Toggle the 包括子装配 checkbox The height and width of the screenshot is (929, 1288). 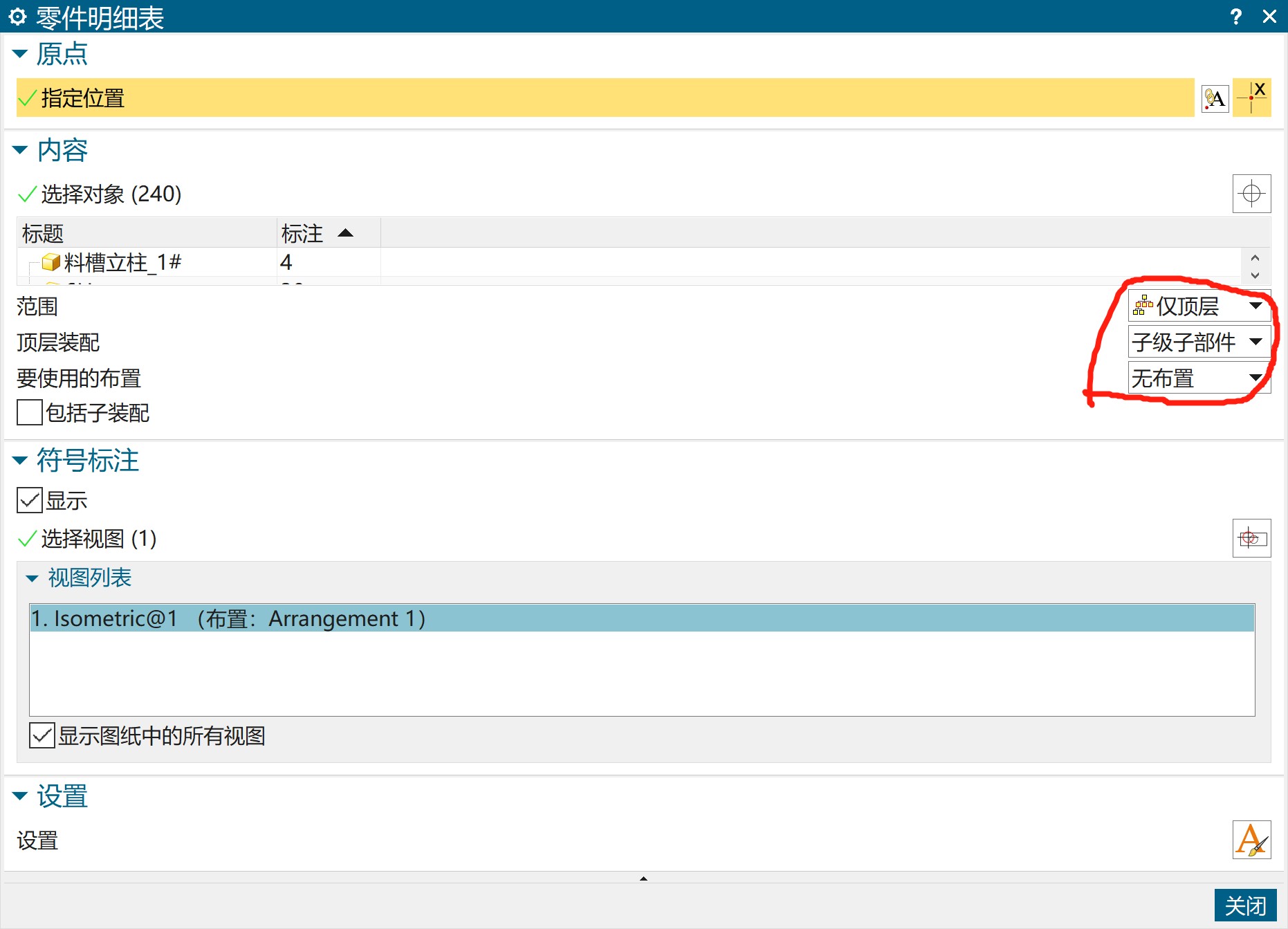(x=30, y=413)
